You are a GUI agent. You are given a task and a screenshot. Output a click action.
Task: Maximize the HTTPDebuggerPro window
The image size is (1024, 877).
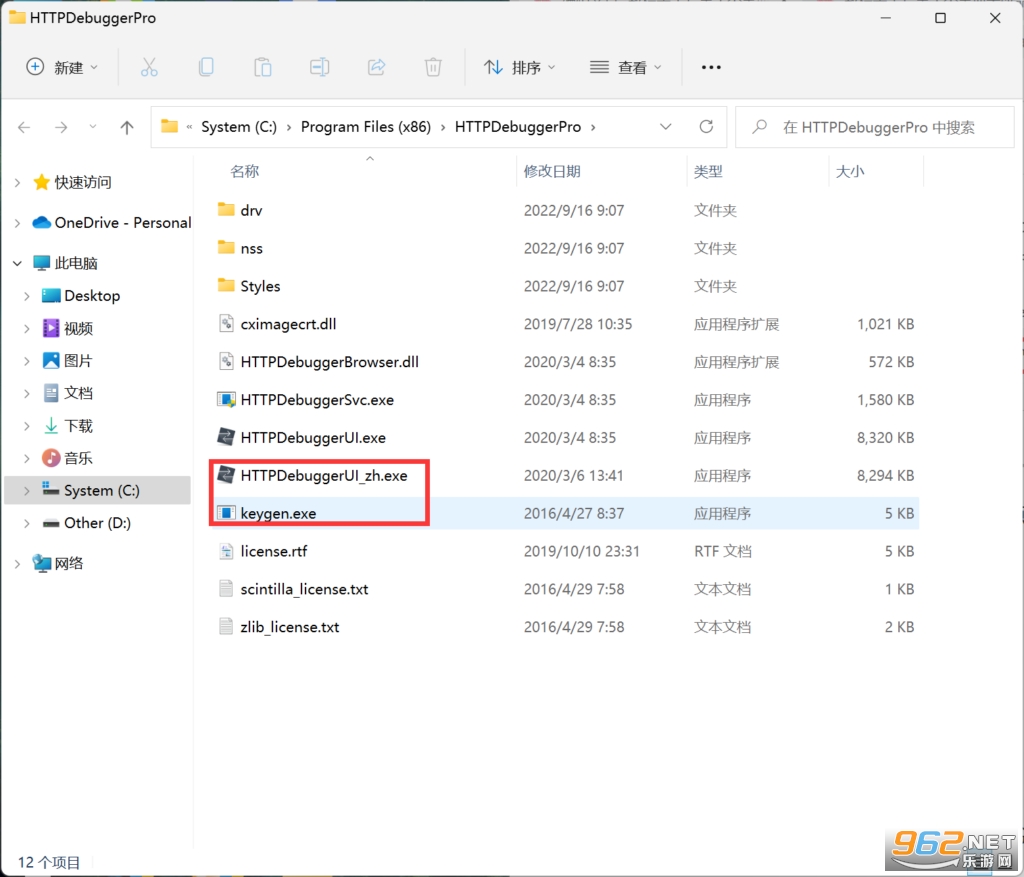940,18
